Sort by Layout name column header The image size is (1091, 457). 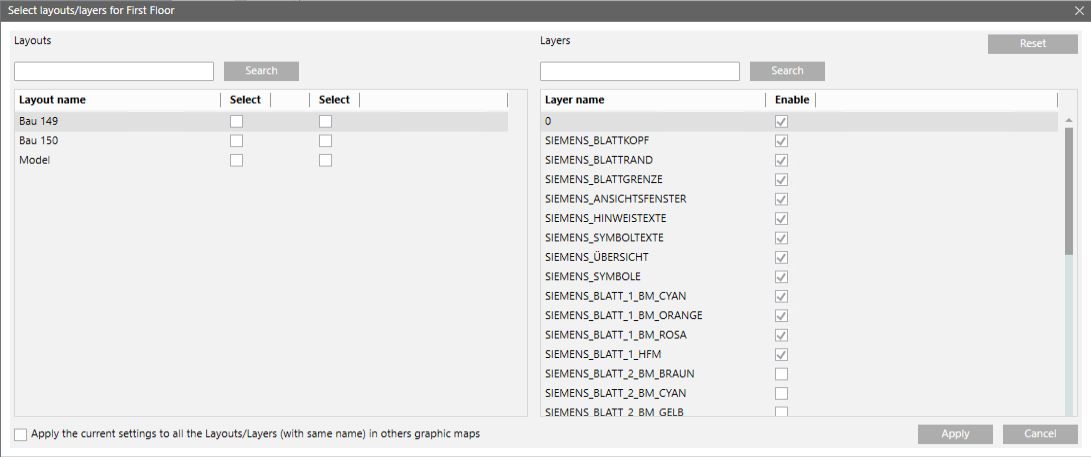[52, 100]
